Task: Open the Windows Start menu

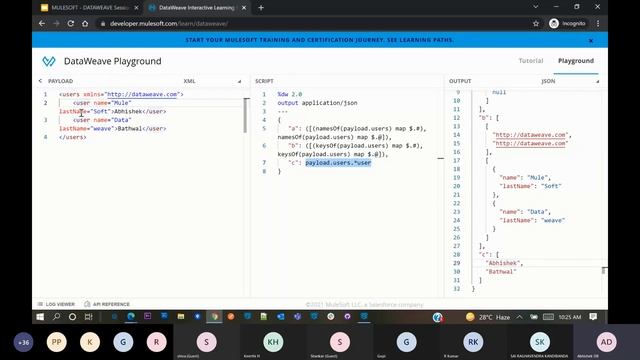Action: (x=40, y=317)
